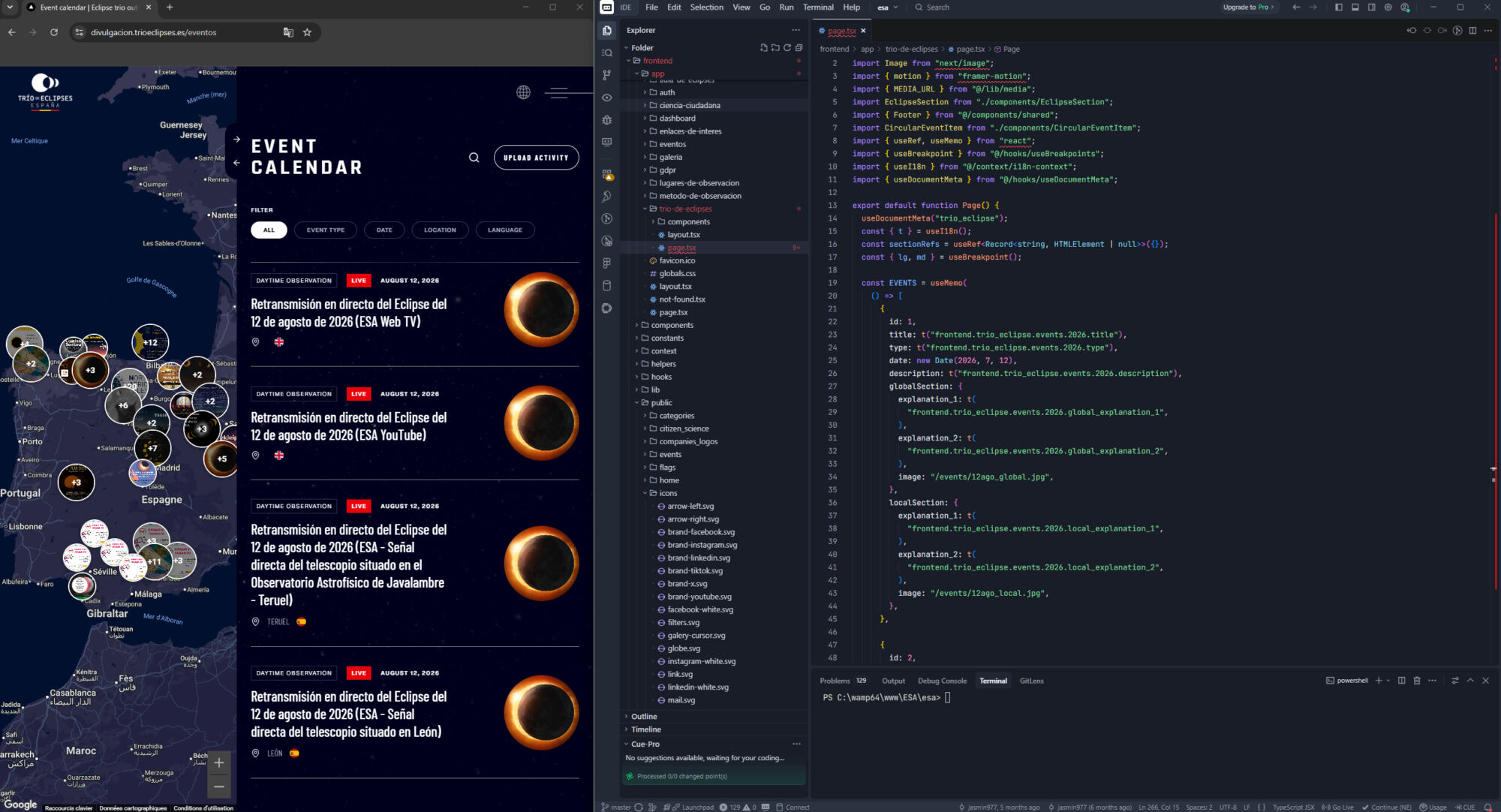The height and width of the screenshot is (812, 1501).
Task: Reload the browser page
Action: (54, 32)
